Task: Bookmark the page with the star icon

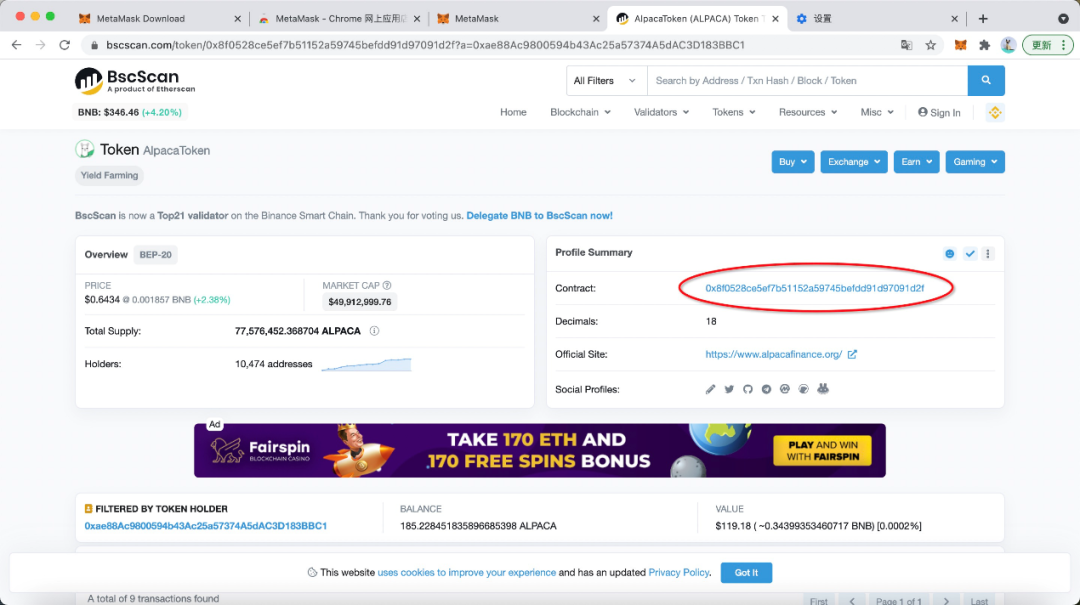Action: 931,45
